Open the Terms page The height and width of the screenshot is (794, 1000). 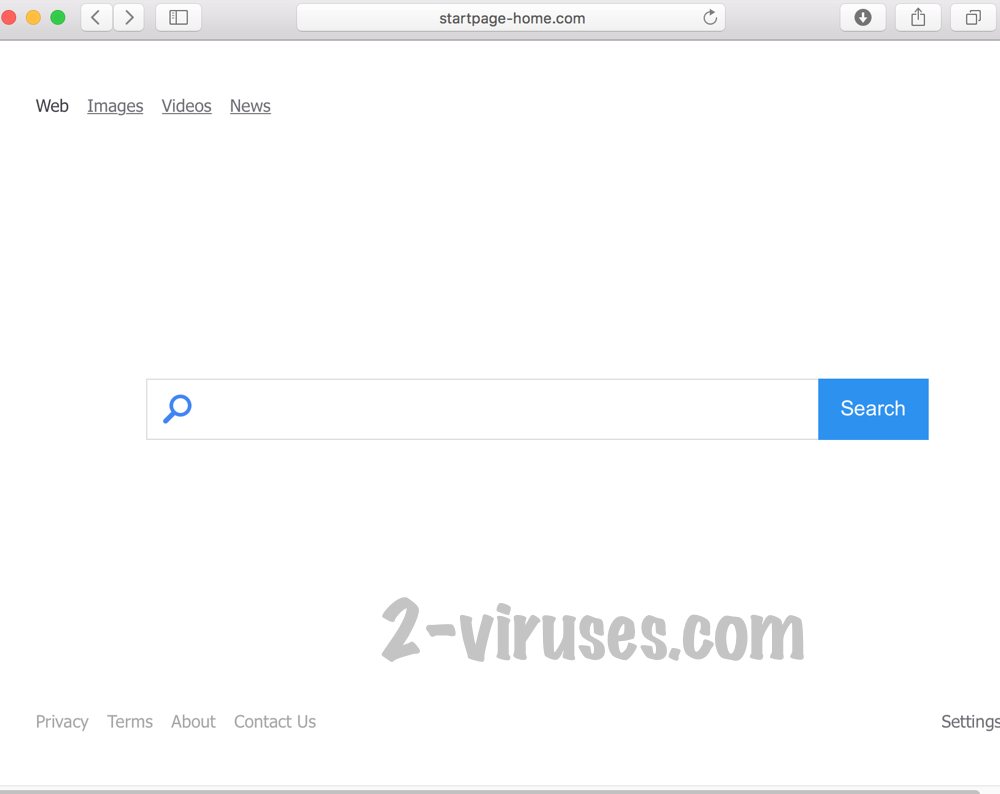[x=130, y=721]
